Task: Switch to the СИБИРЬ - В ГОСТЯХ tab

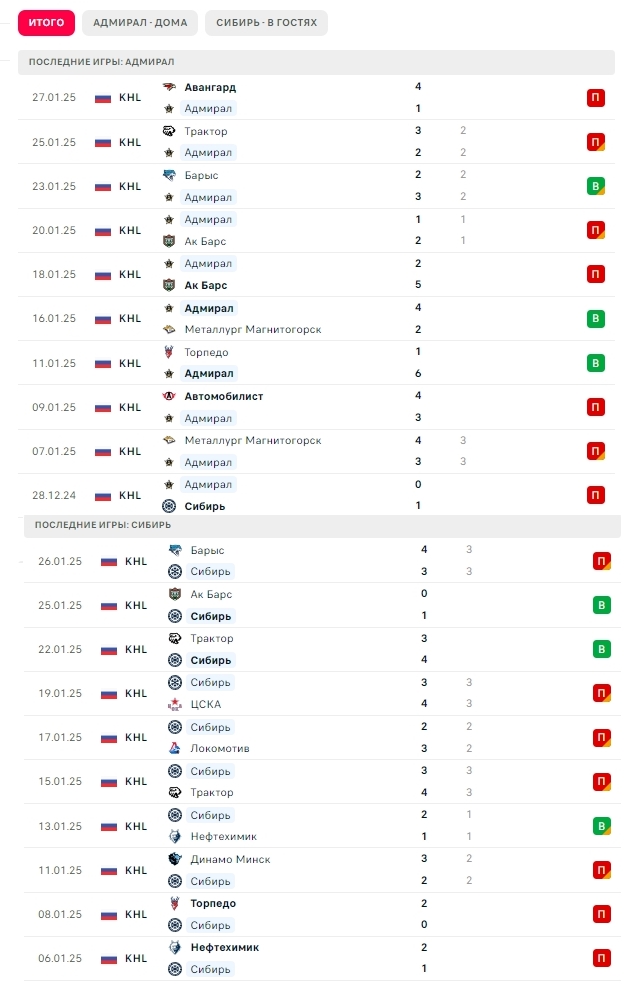Action: tap(267, 23)
